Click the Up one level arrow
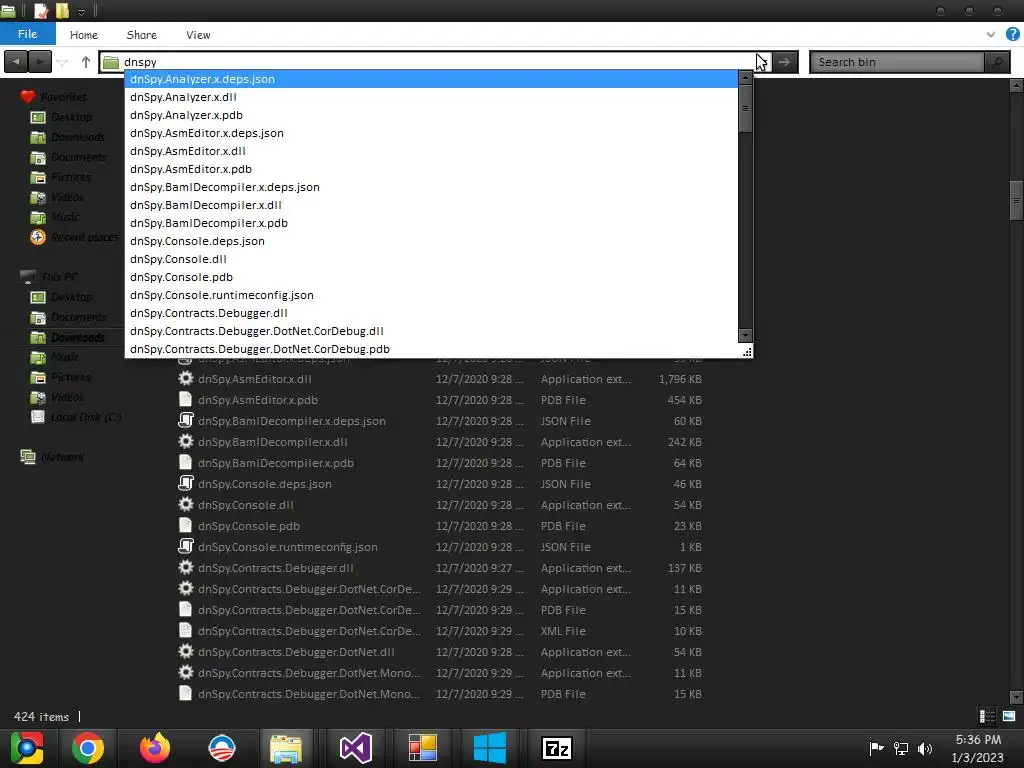The image size is (1024, 768). [x=86, y=62]
